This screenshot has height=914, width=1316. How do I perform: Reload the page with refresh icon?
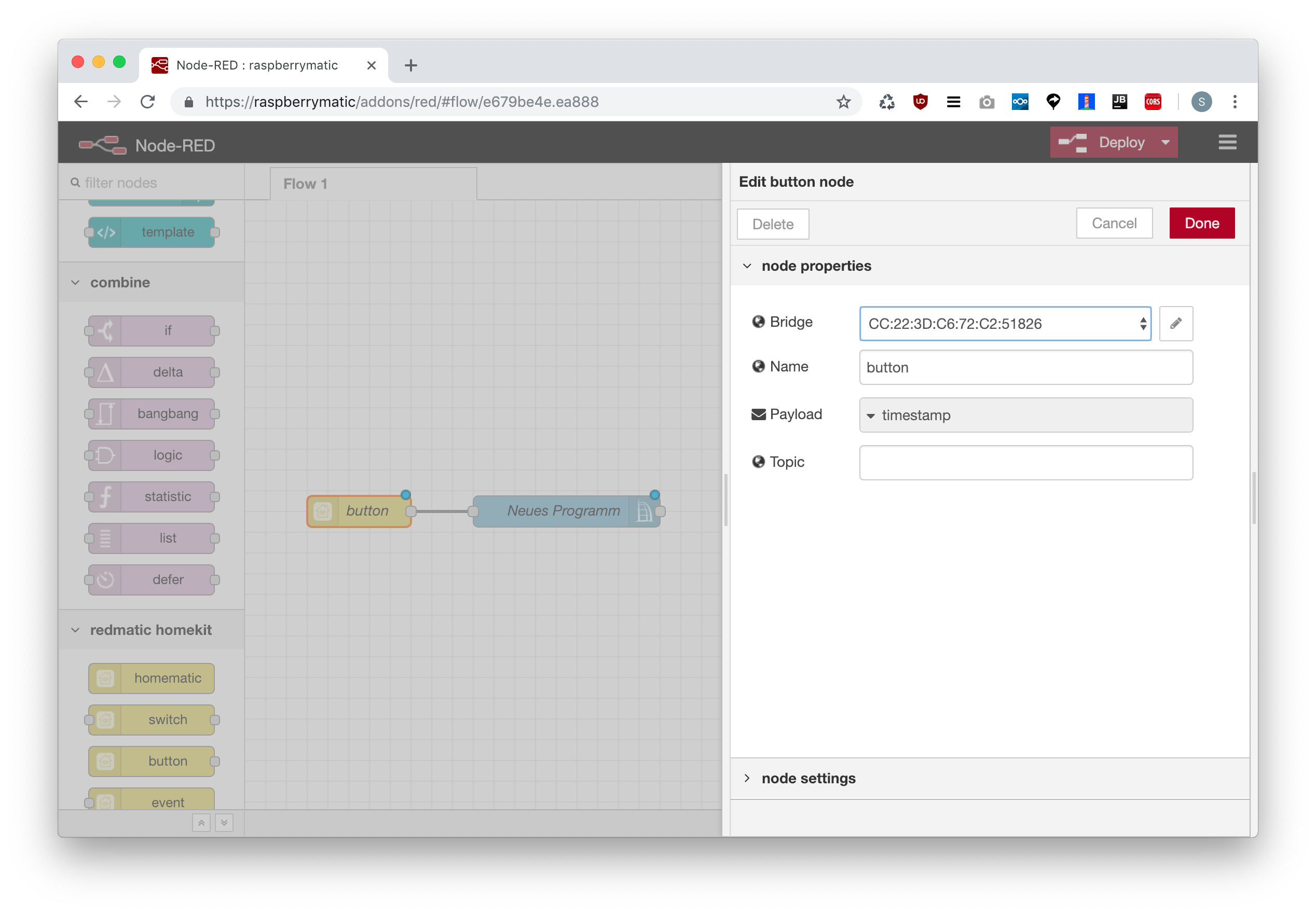point(148,102)
